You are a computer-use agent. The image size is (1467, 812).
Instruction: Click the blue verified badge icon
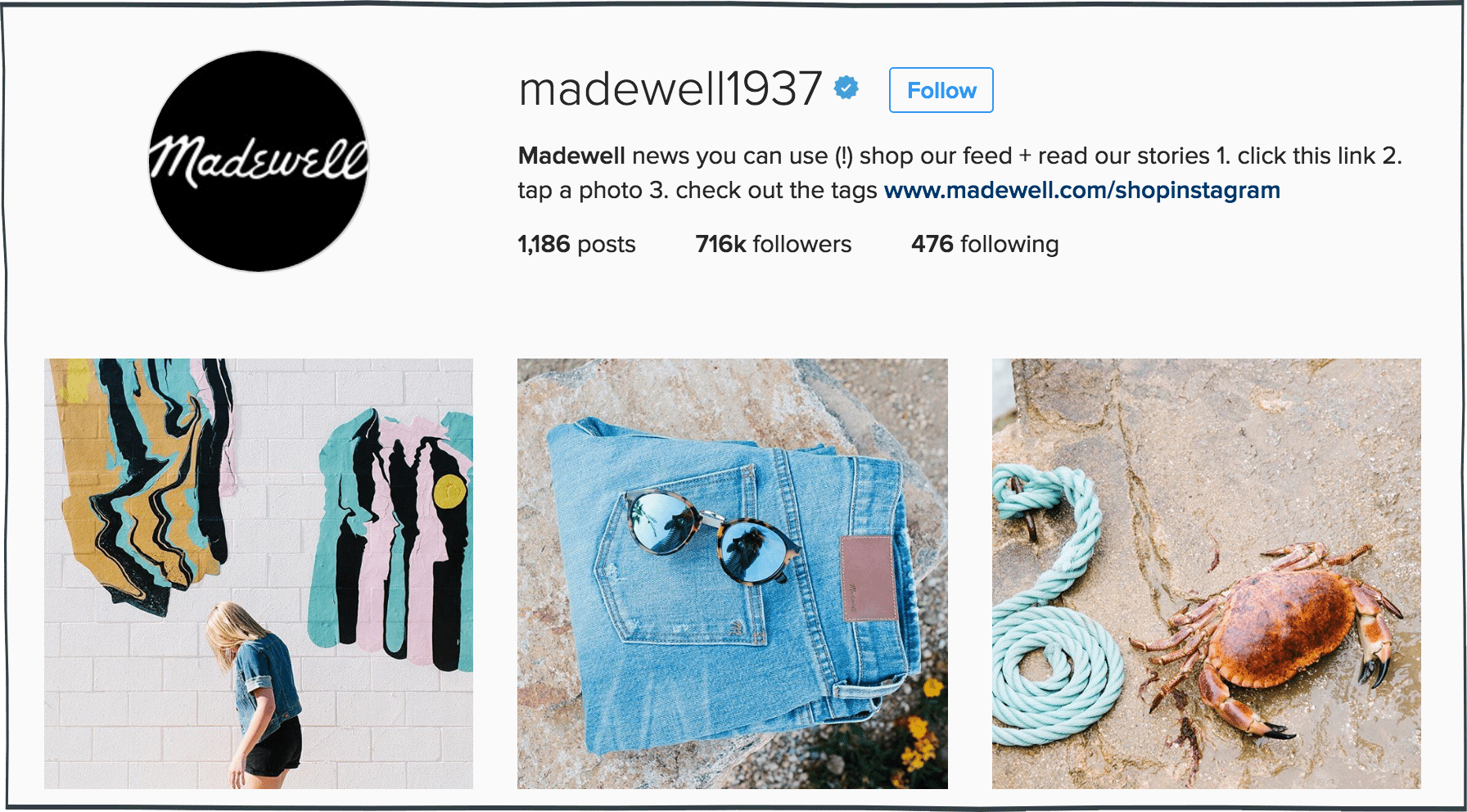click(846, 88)
